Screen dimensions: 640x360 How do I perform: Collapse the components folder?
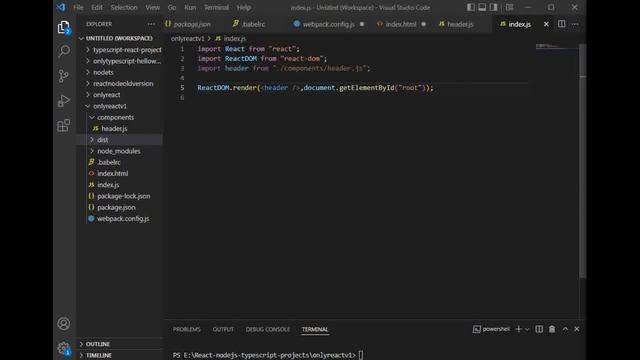click(119, 118)
